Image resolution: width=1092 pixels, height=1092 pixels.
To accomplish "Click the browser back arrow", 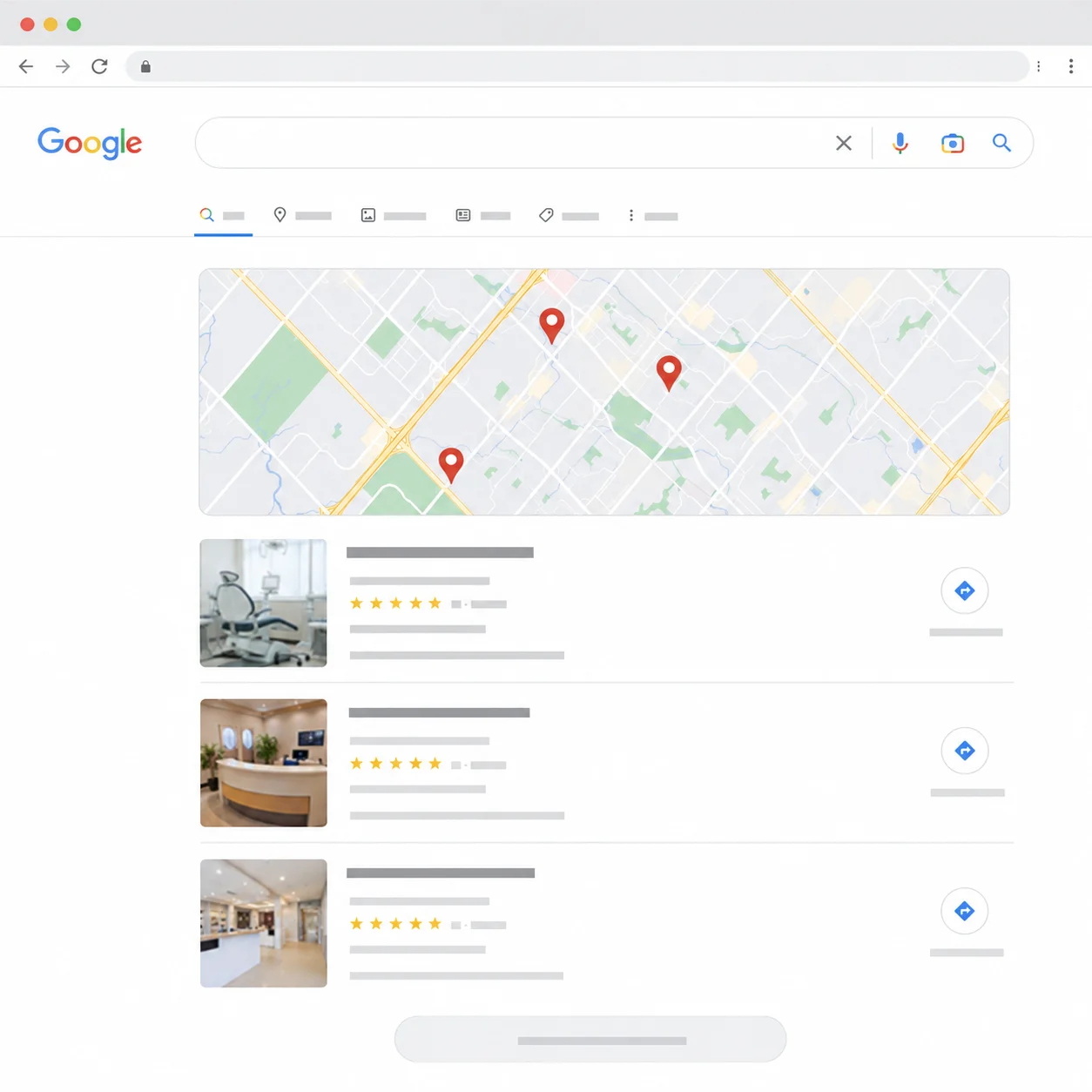I will pyautogui.click(x=26, y=66).
